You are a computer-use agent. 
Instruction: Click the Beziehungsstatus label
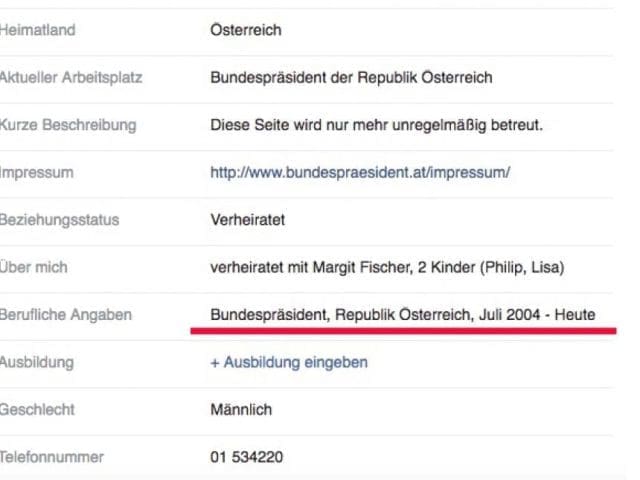(x=60, y=220)
